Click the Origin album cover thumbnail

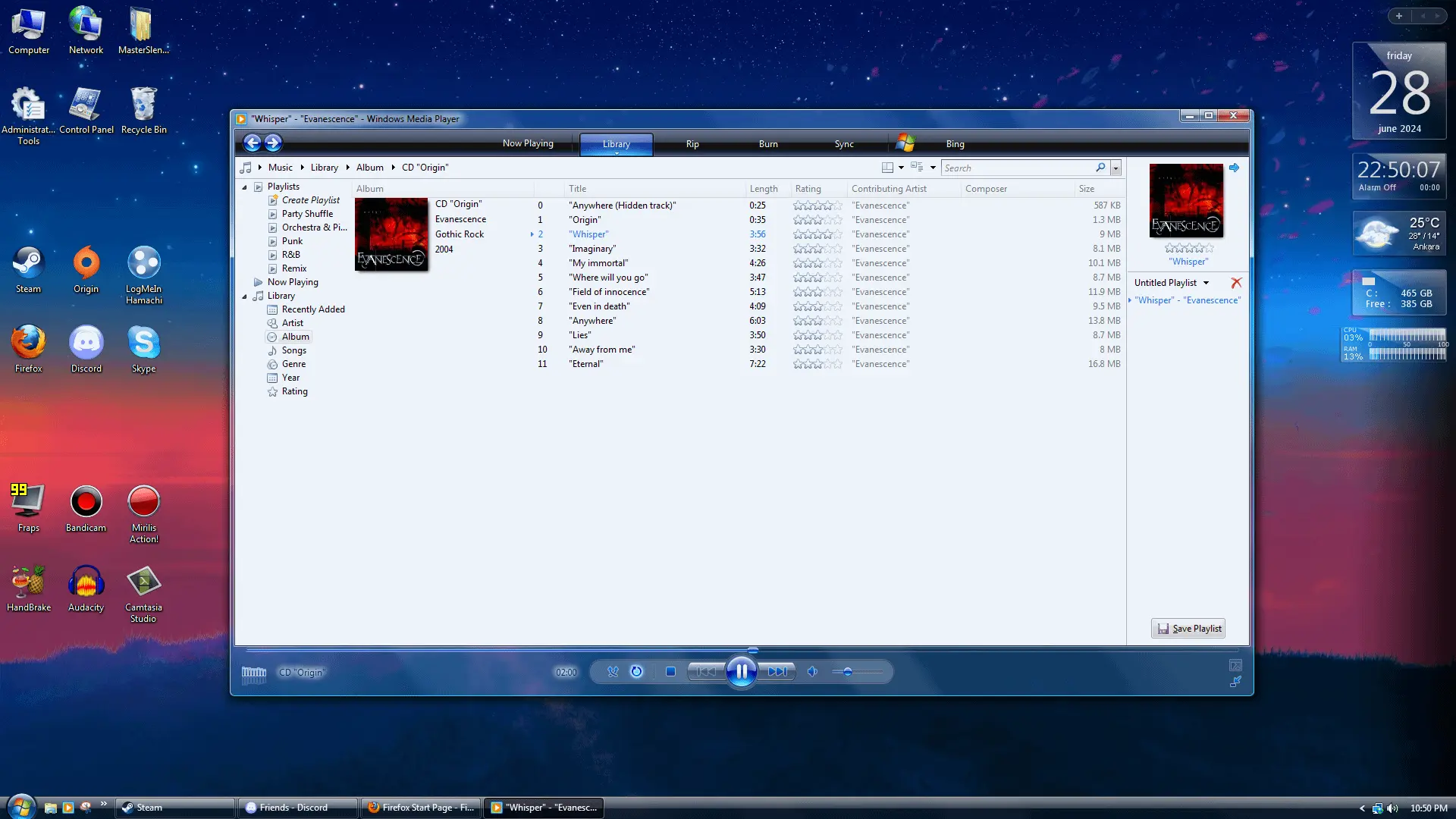(391, 234)
